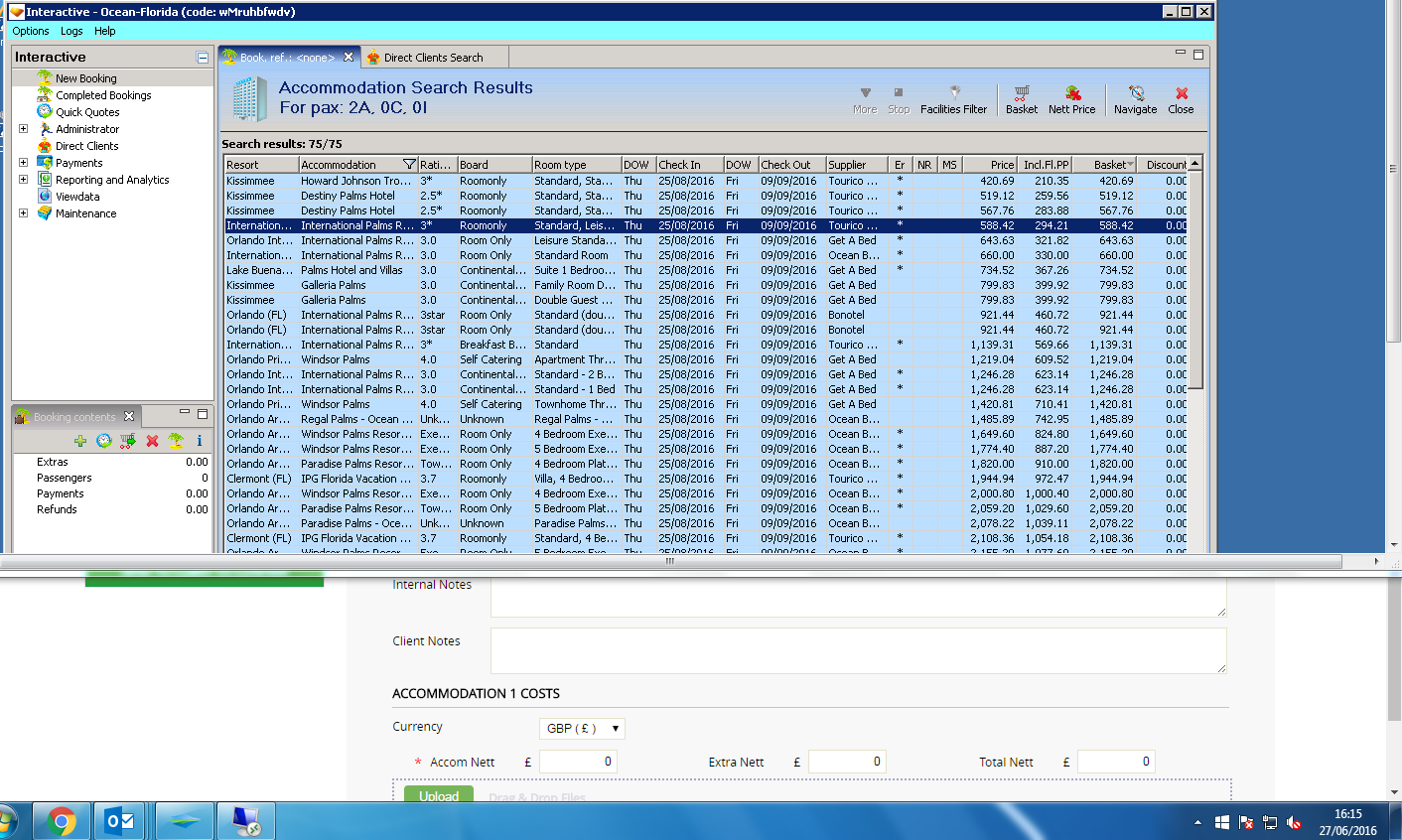Open the Logs menu

(x=71, y=31)
